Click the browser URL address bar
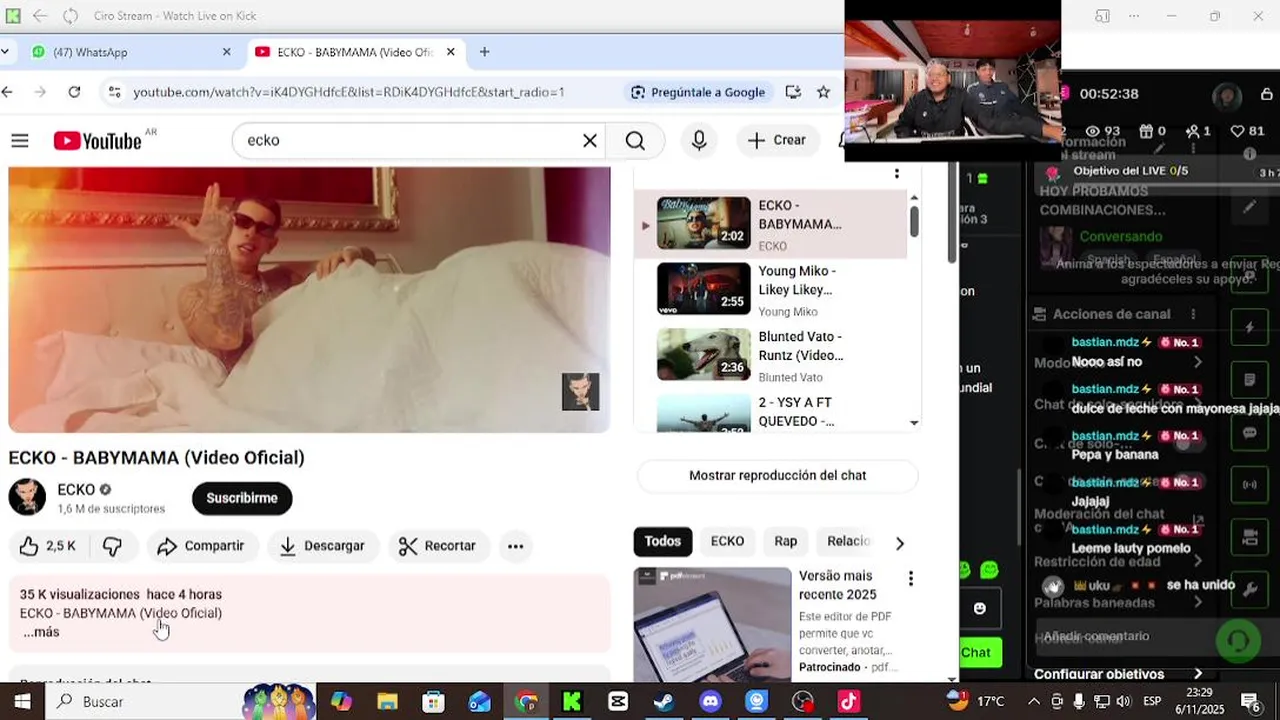The width and height of the screenshot is (1280, 720). 349,92
